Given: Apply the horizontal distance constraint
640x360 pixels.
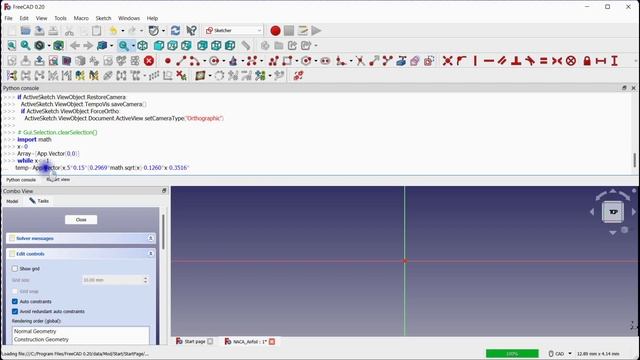Looking at the screenshot, I should pyautogui.click(x=600, y=61).
